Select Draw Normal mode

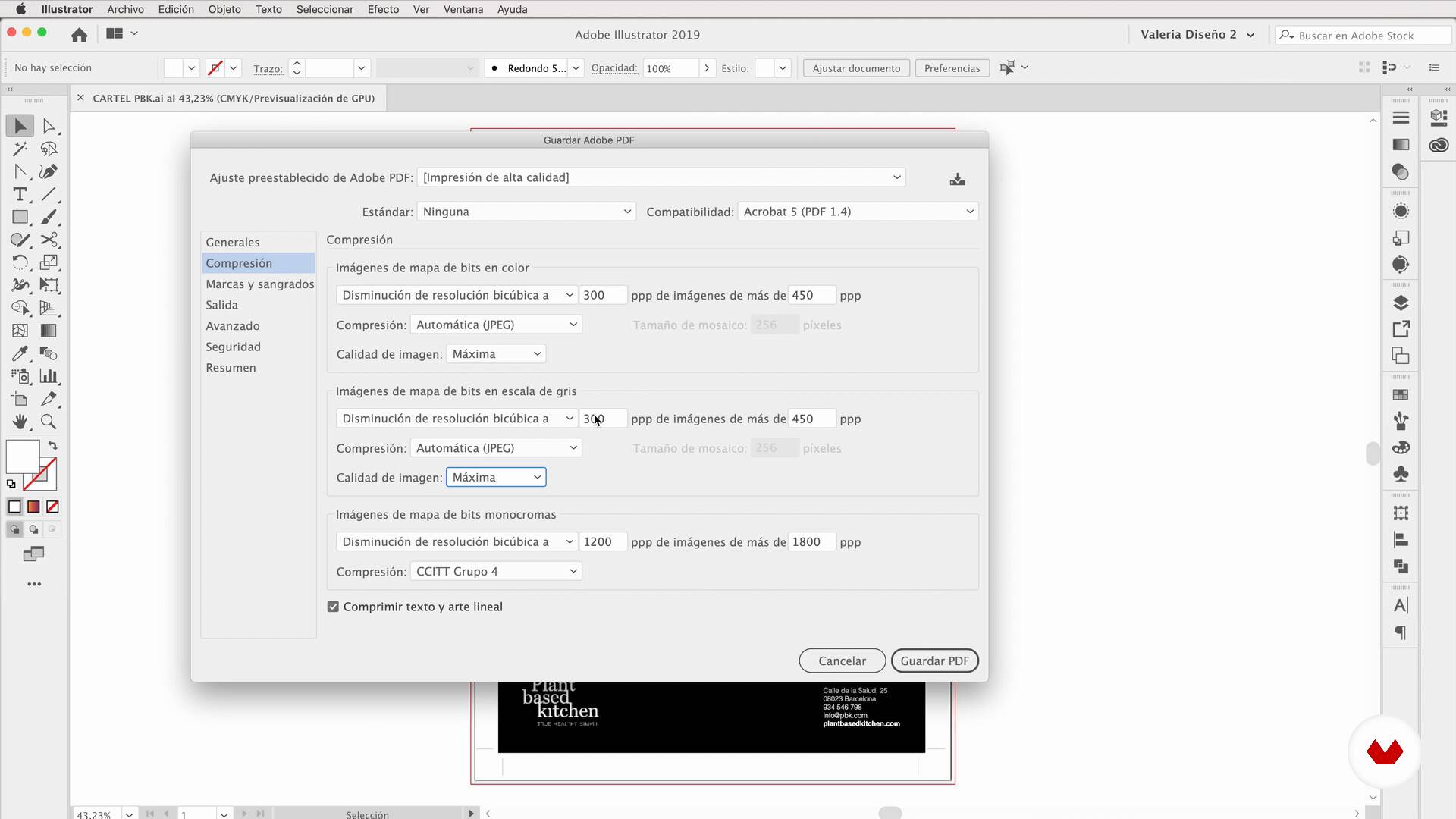[x=14, y=529]
